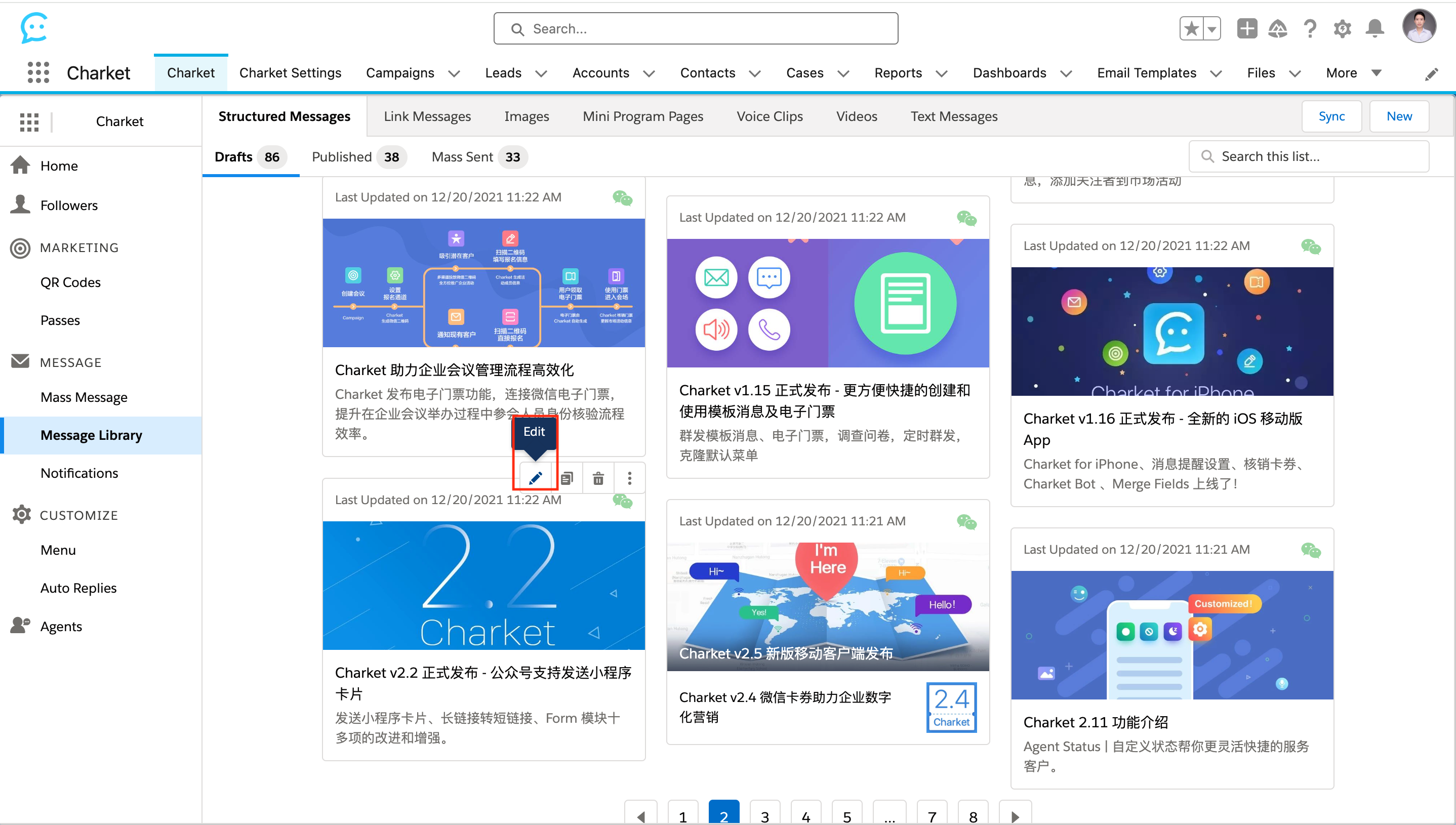1456x825 pixels.
Task: Expand the Leads tab dropdown chevron
Action: [541, 74]
